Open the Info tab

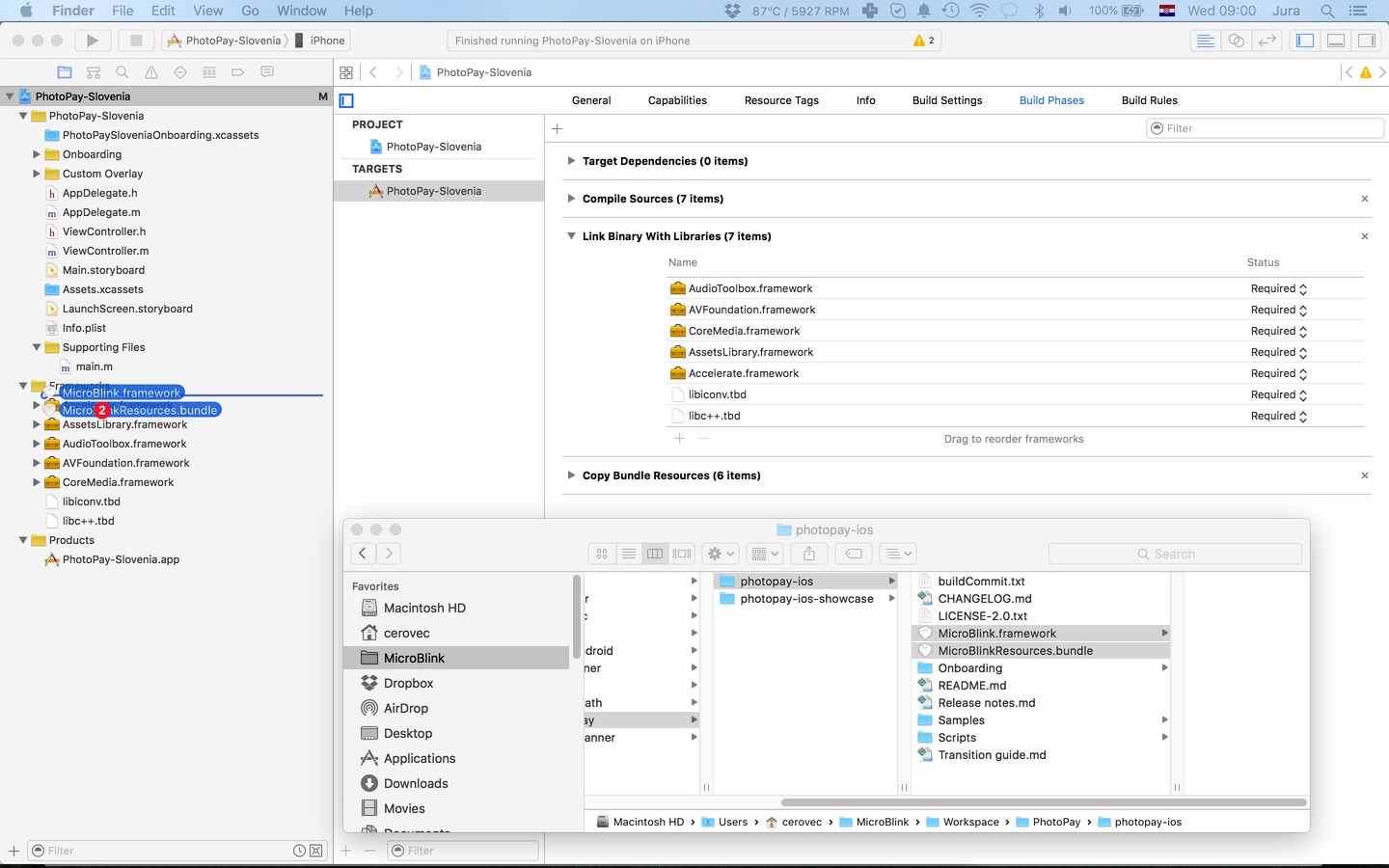pyautogui.click(x=866, y=100)
